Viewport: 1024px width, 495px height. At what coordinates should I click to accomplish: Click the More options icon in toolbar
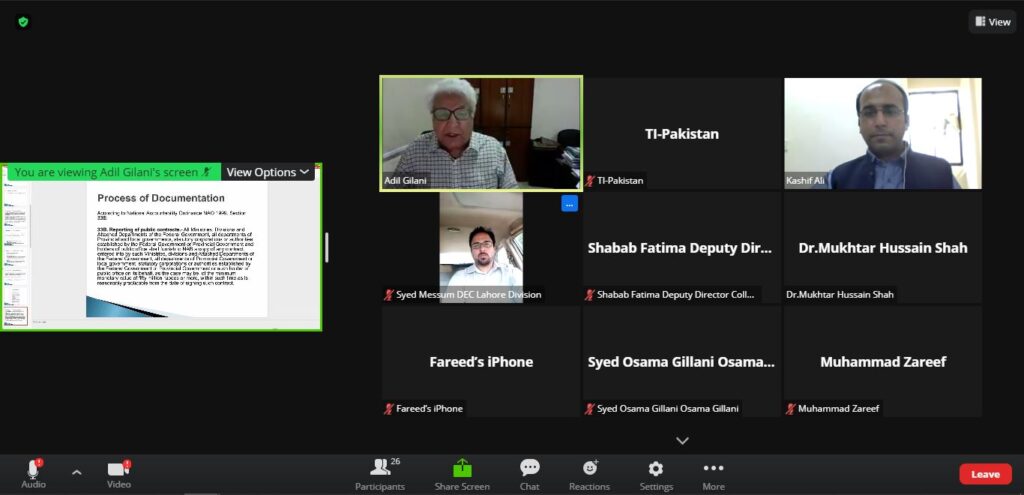coord(713,468)
